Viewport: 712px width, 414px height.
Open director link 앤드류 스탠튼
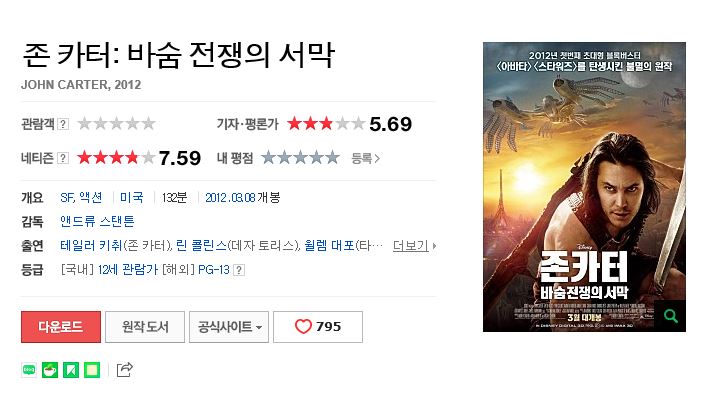(97, 222)
